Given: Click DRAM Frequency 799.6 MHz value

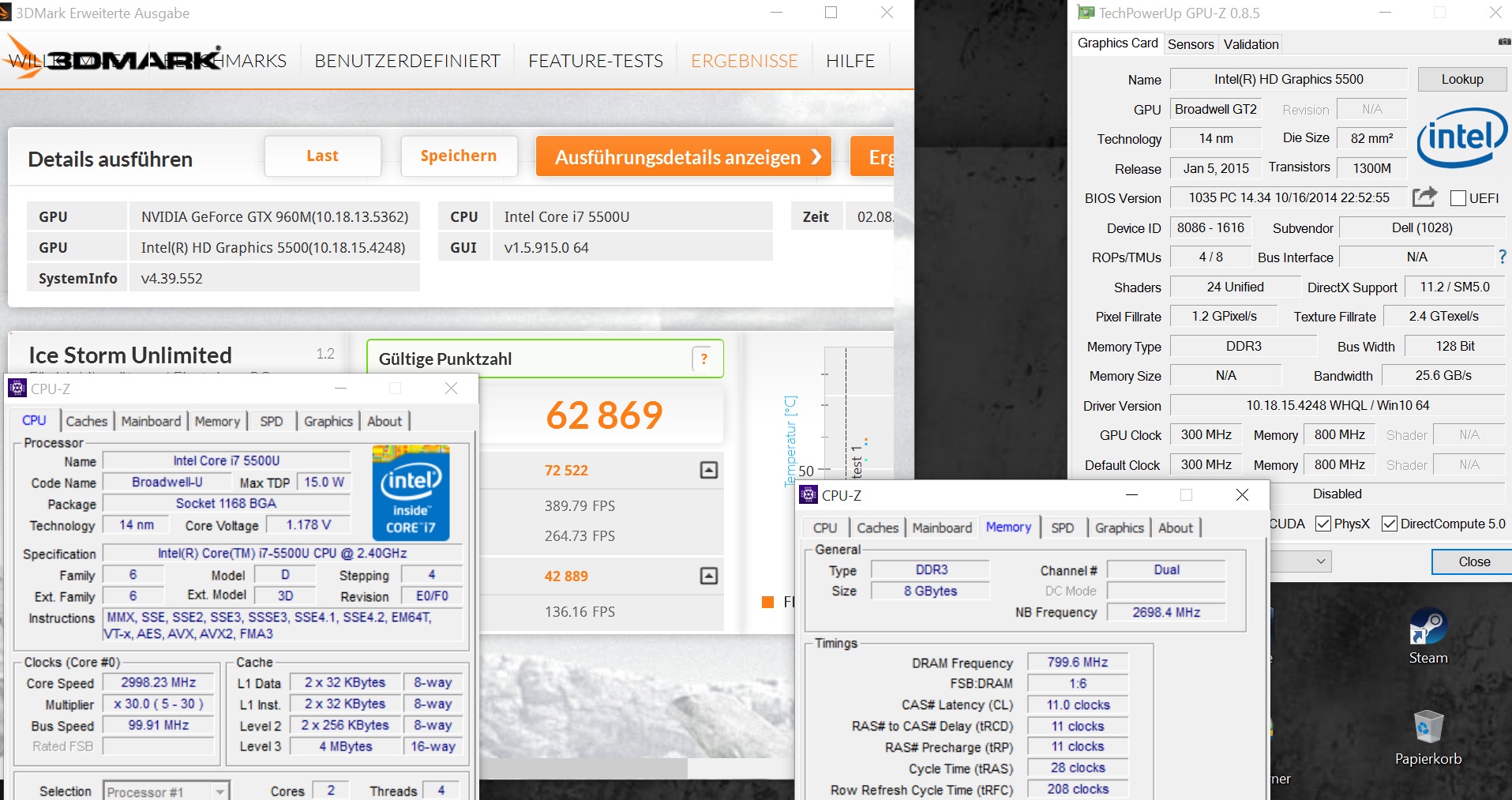Looking at the screenshot, I should click(1078, 662).
